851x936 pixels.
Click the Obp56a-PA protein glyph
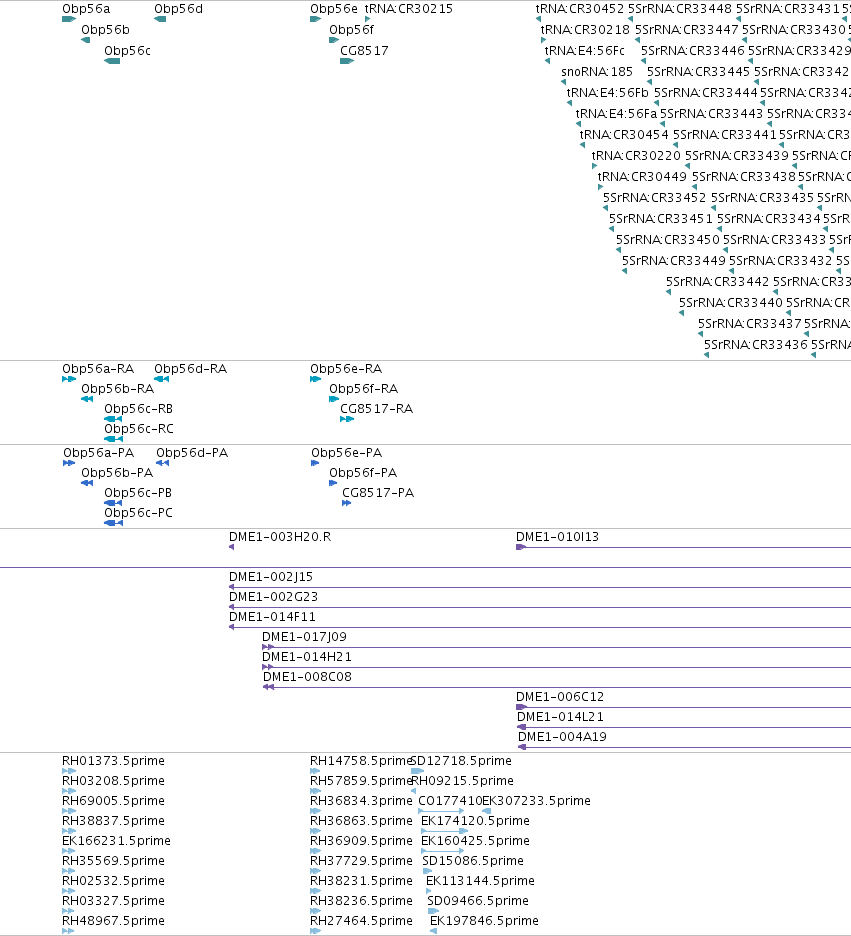click(x=69, y=463)
